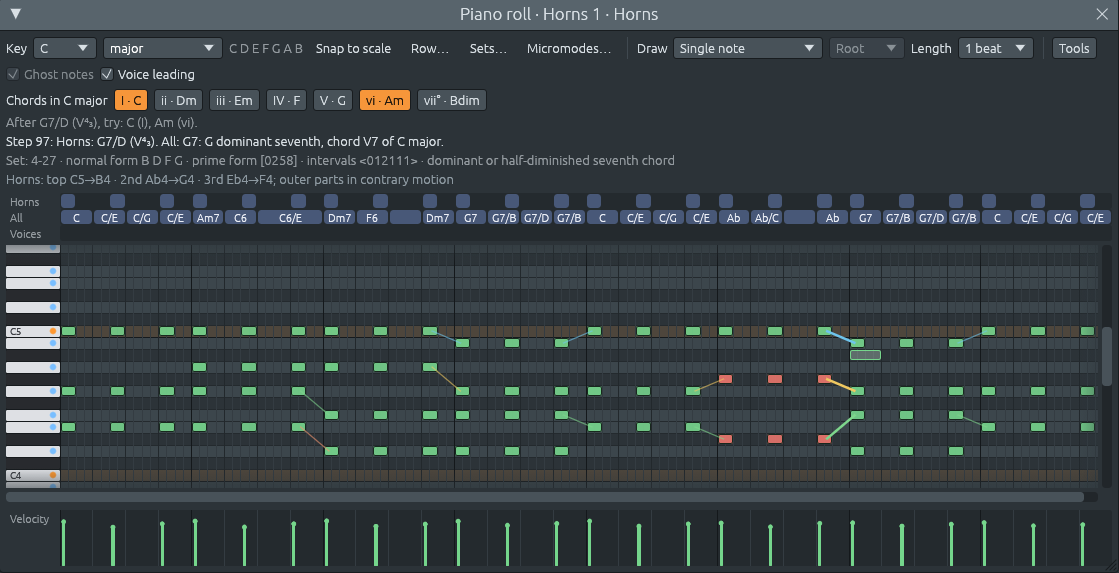The width and height of the screenshot is (1119, 573).
Task: Open the Sets… menu
Action: click(488, 49)
